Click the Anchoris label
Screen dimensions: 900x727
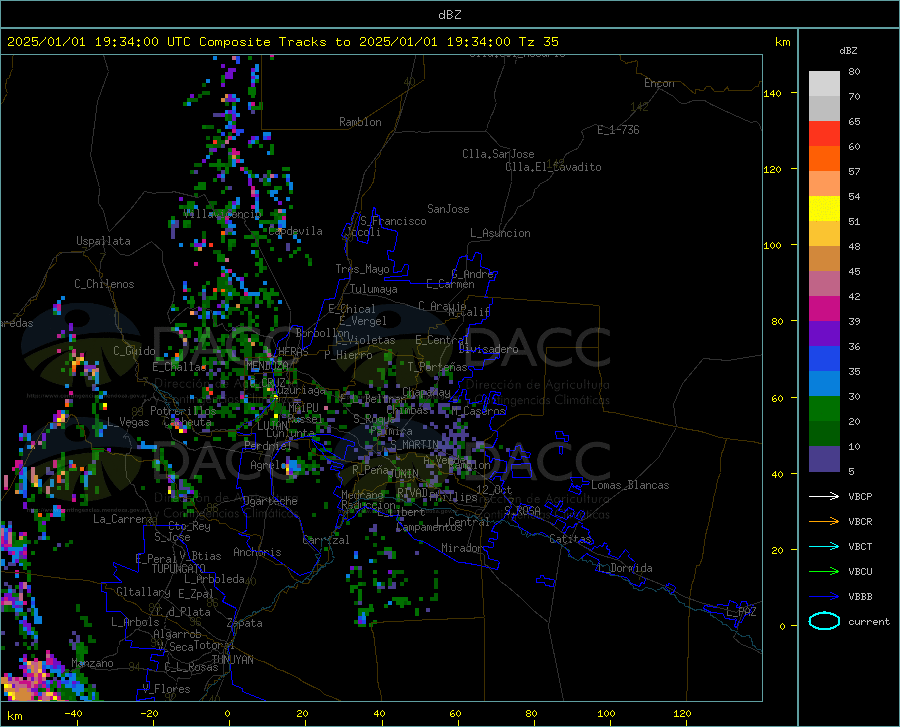tap(257, 552)
